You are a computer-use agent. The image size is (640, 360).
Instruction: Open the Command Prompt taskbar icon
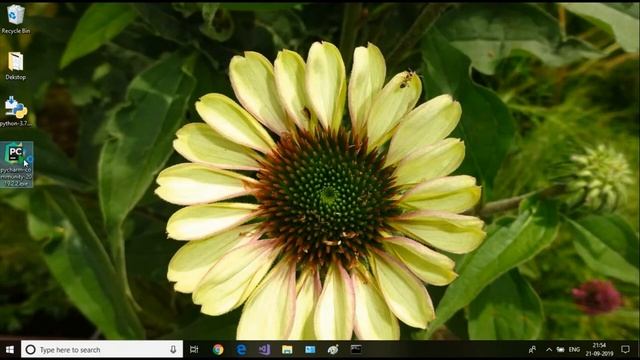pos(356,349)
